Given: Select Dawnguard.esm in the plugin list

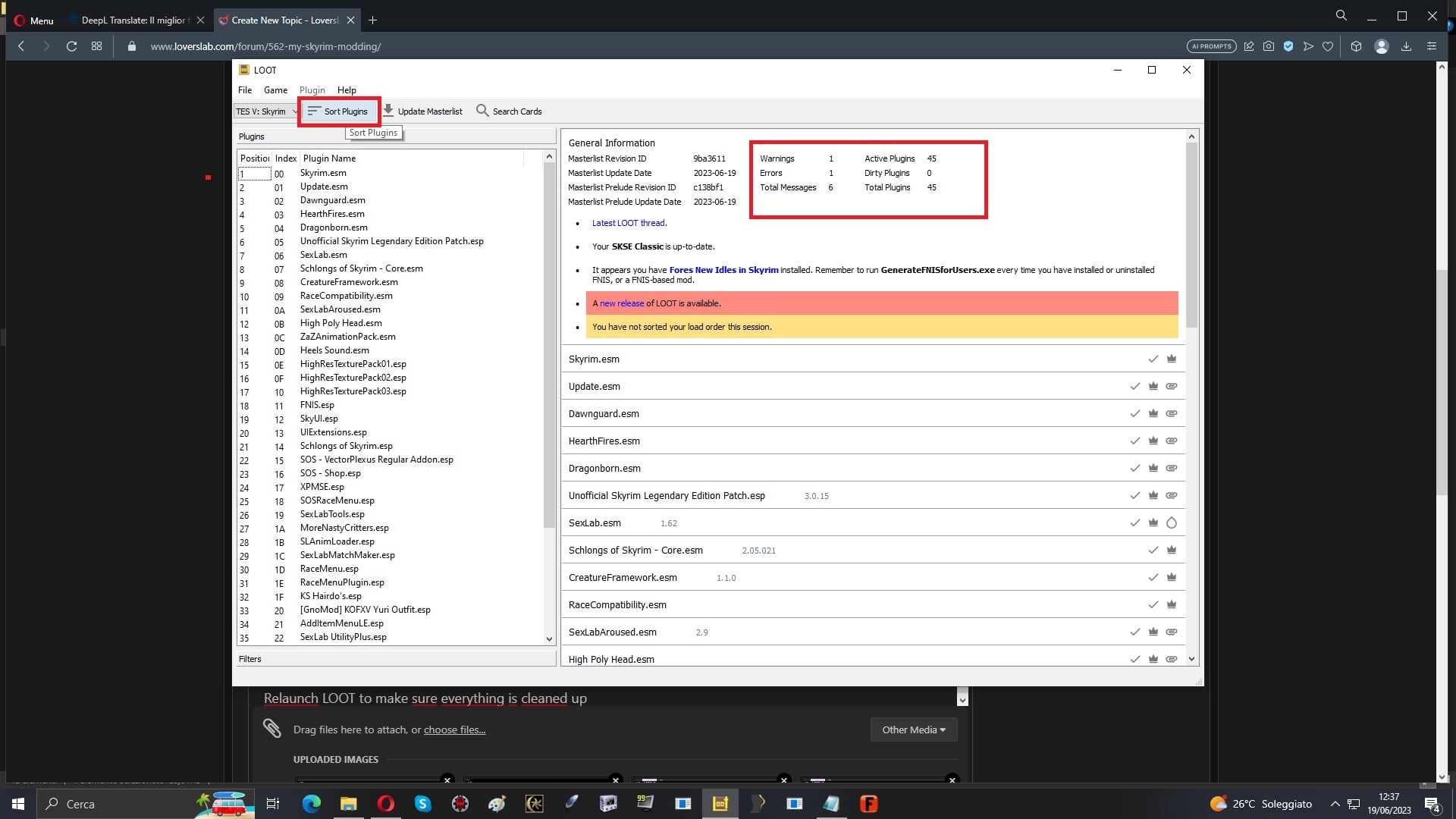Looking at the screenshot, I should tap(332, 200).
